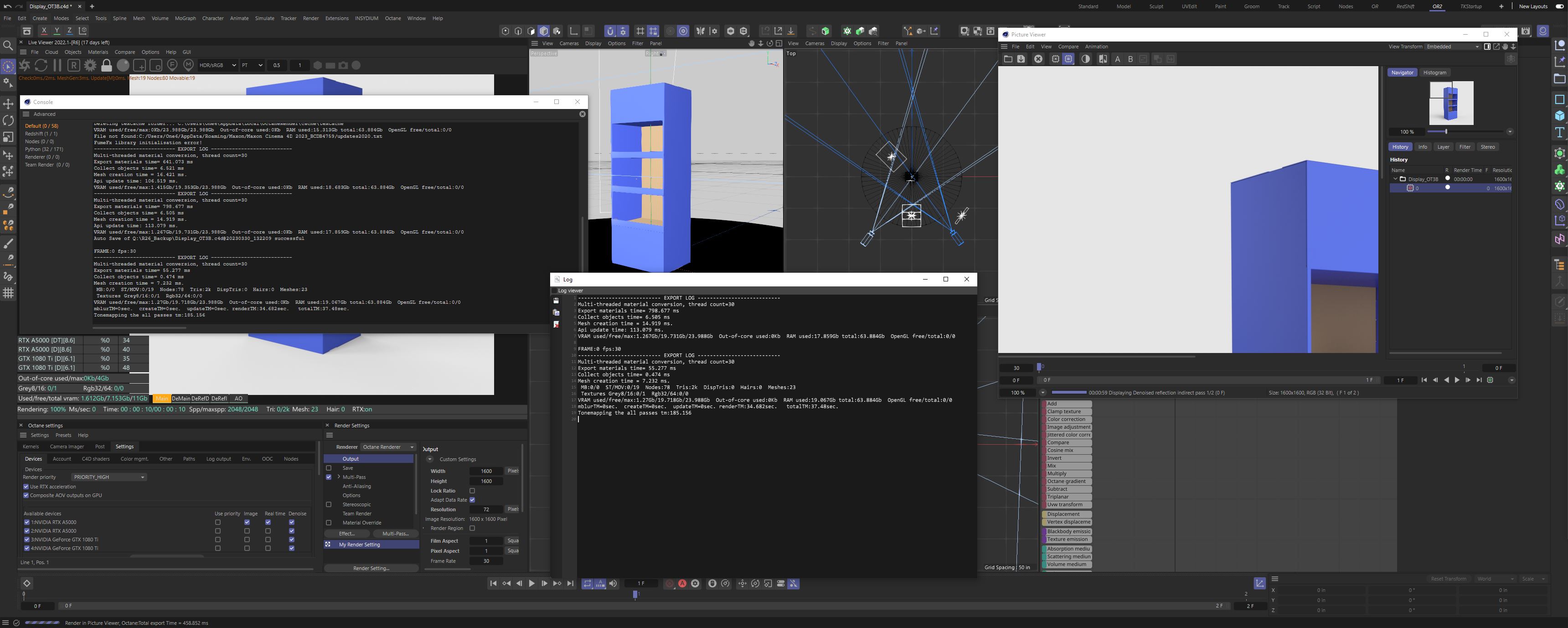Viewport: 1568px width, 628px height.
Task: Open the Render priority PRIORITY_HIGH dropdown
Action: pos(108,477)
